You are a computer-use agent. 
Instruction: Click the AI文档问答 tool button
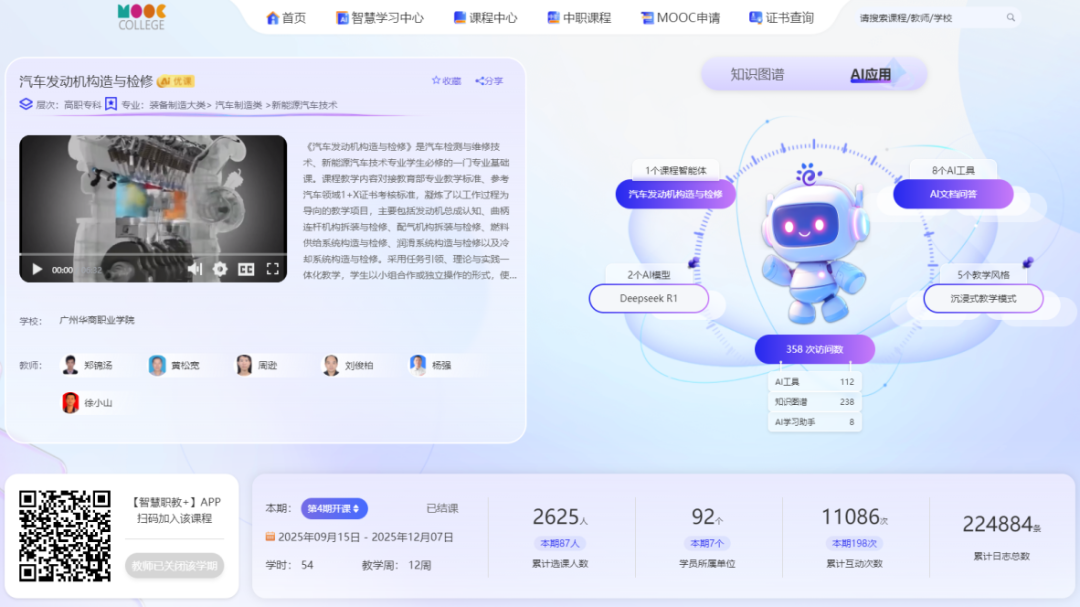[953, 194]
